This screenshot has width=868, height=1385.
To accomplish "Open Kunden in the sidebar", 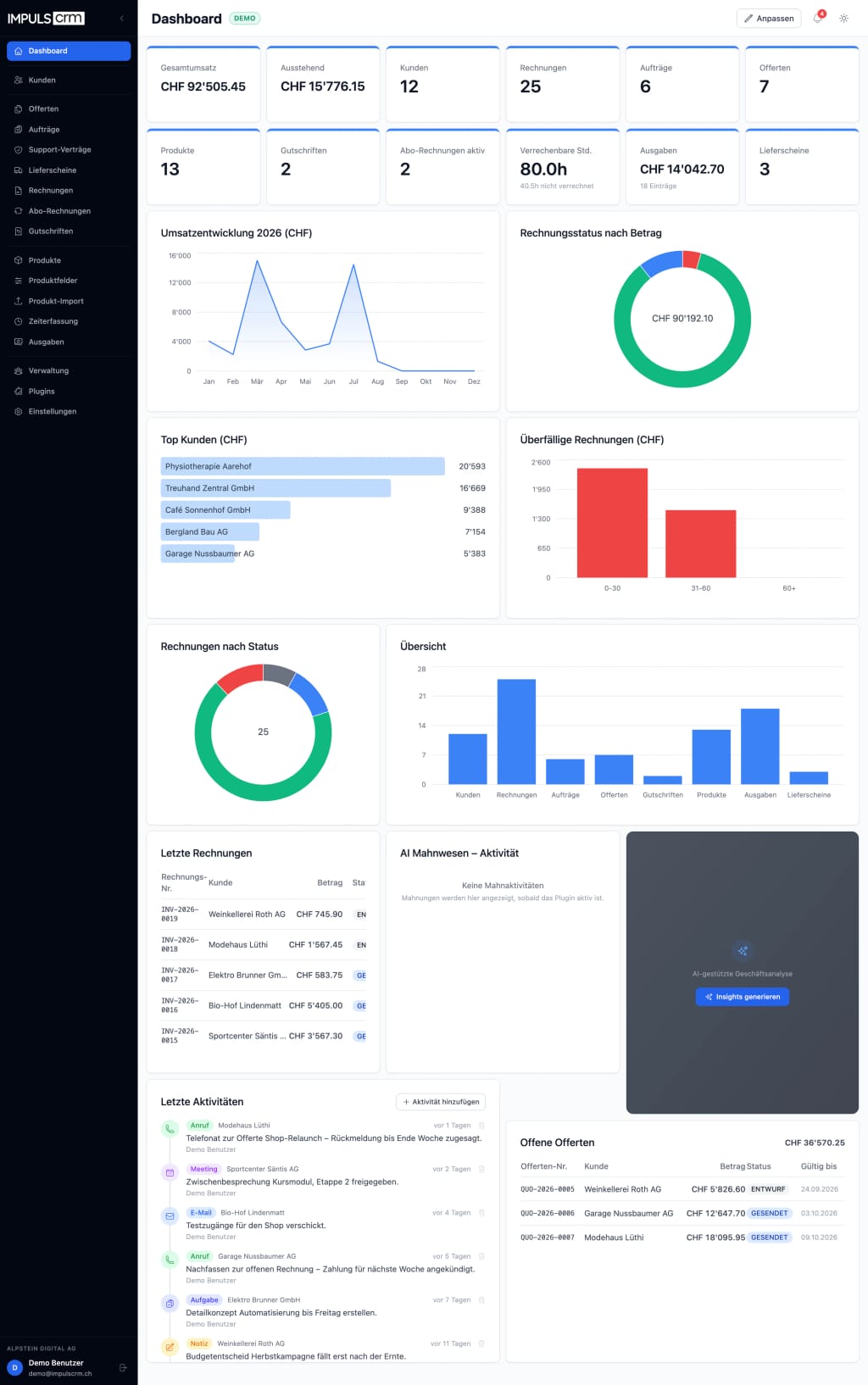I will coord(69,80).
